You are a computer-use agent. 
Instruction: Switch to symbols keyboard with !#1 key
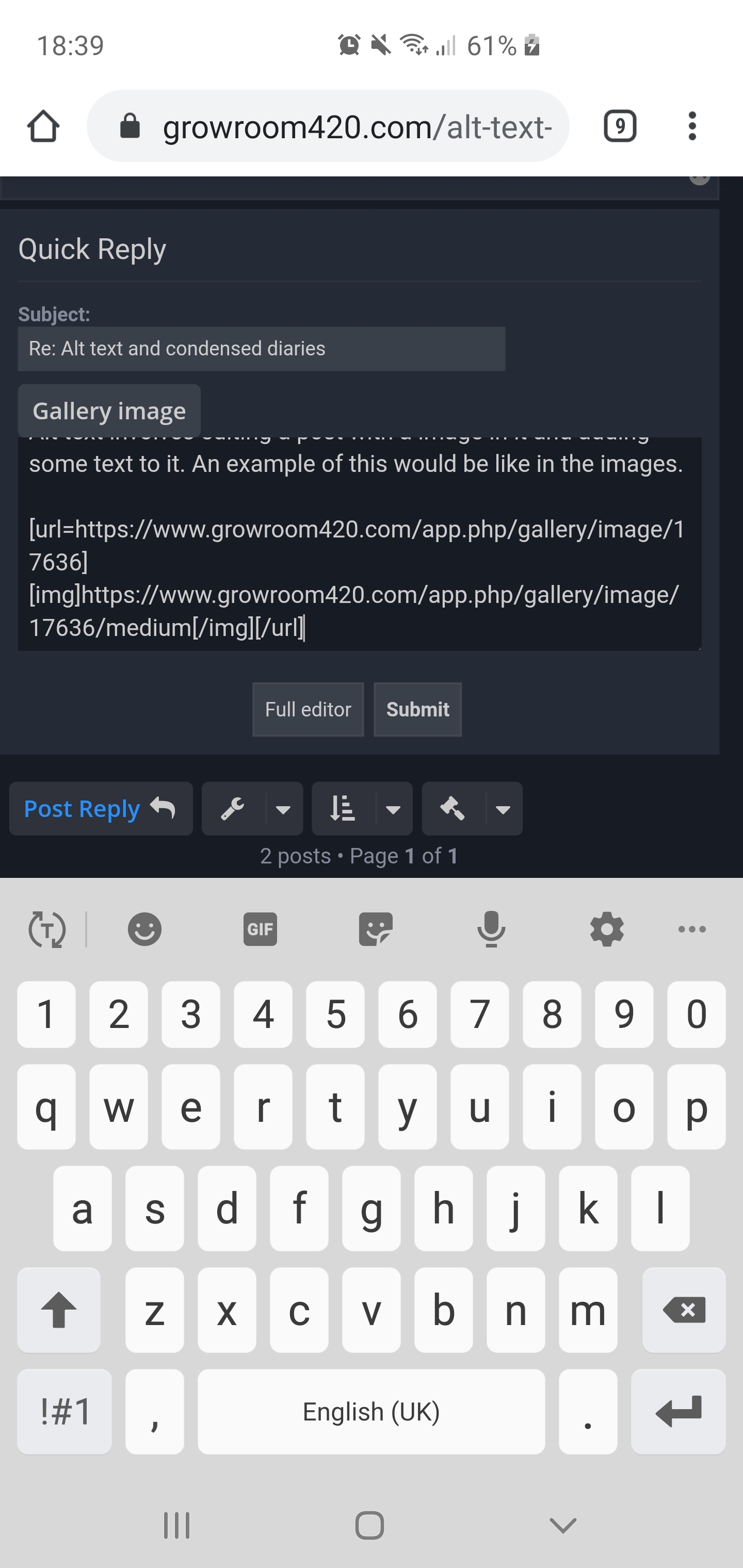[64, 1411]
